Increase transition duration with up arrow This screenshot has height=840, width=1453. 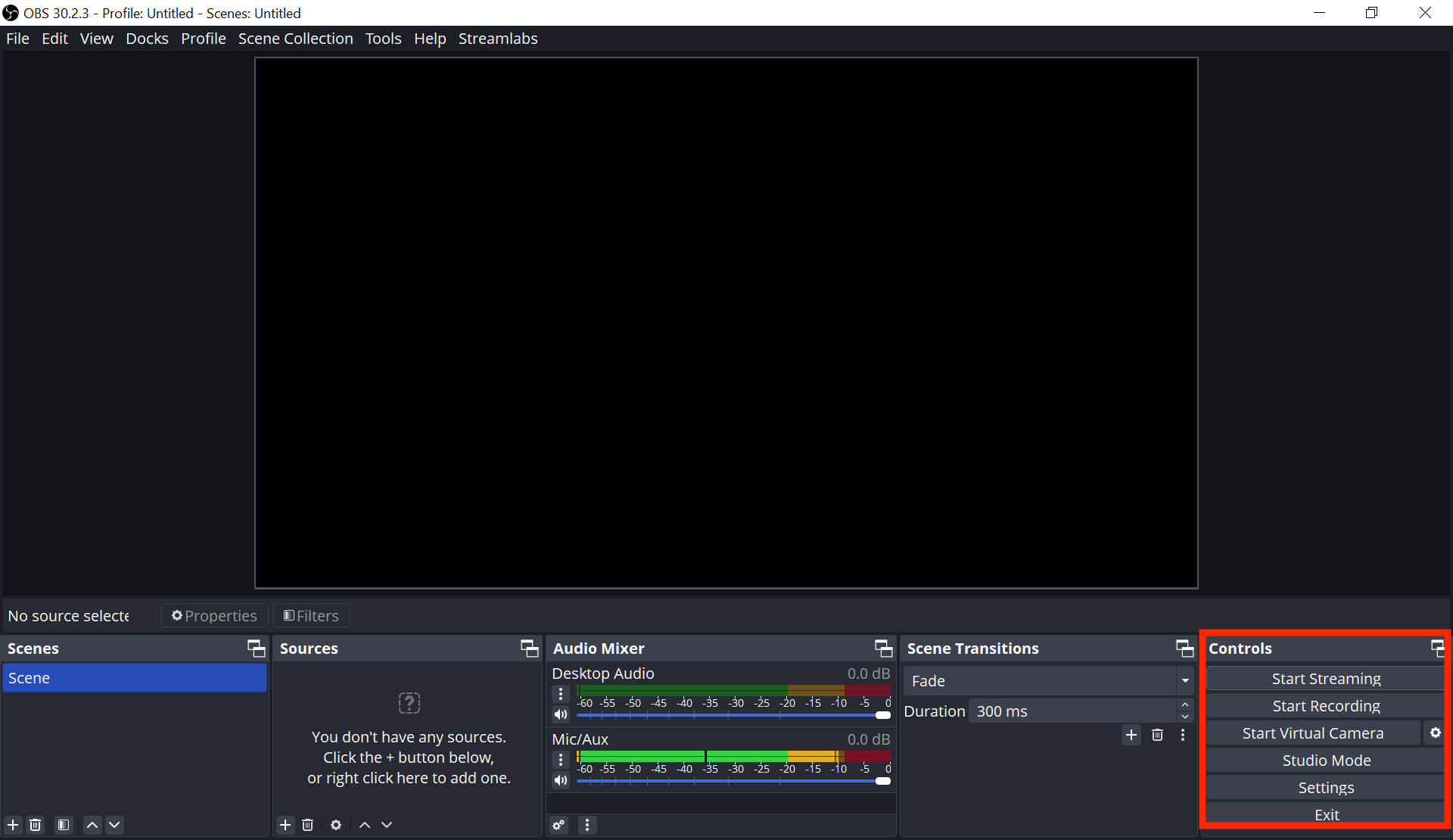pyautogui.click(x=1185, y=705)
